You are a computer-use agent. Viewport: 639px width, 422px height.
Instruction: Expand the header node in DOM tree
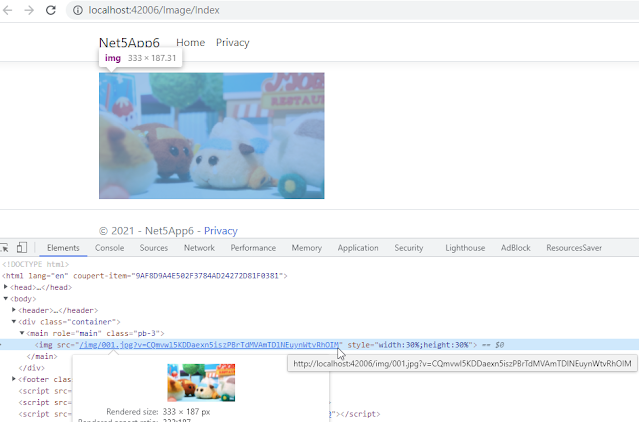(x=14, y=310)
